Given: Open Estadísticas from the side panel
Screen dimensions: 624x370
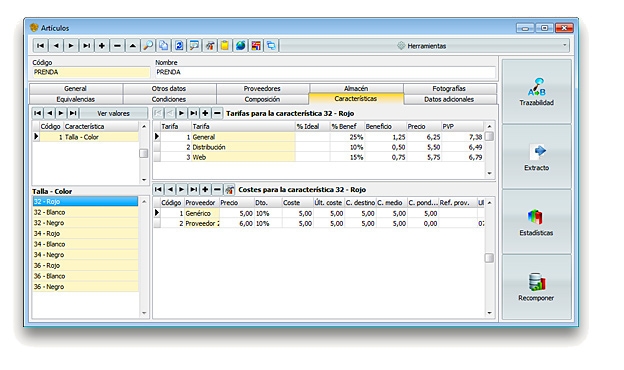Looking at the screenshot, I should point(536,222).
